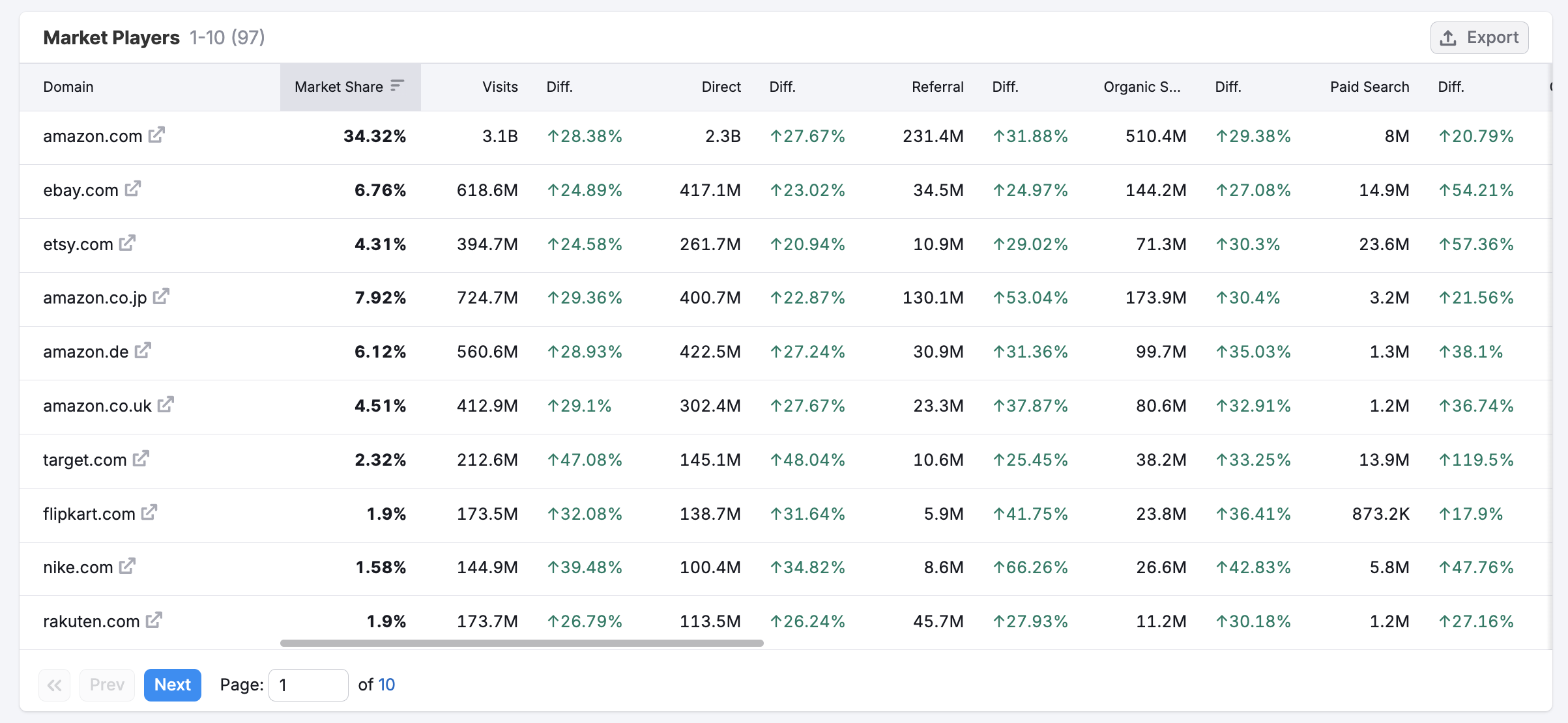Click the horizontal scrollbar below the table
1568x723 pixels.
pos(521,643)
